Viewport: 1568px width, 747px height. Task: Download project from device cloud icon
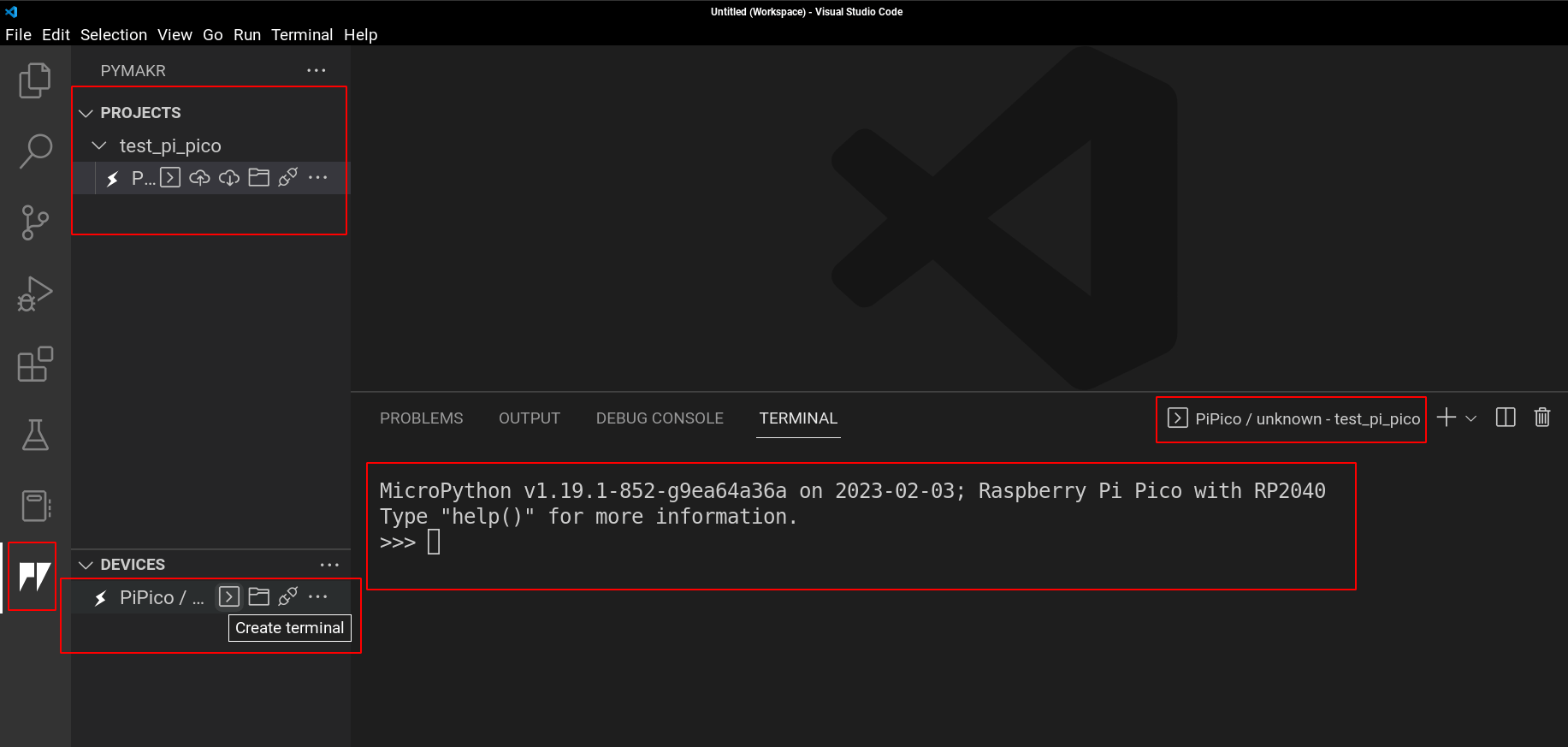(x=229, y=177)
